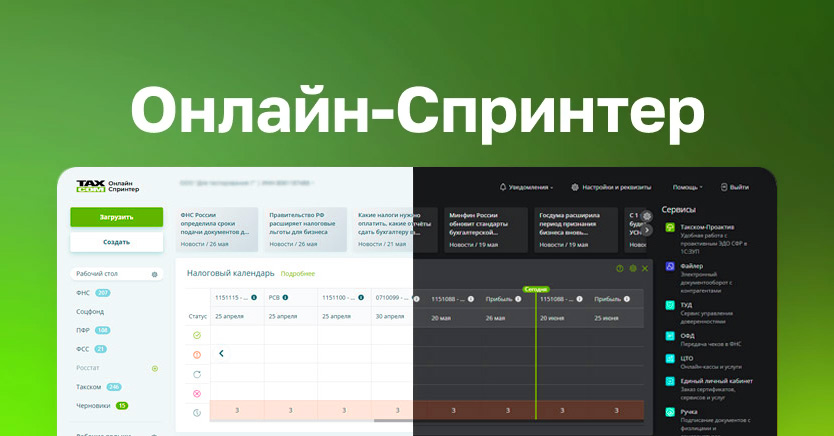834x436 pixels.
Task: Click pending count 3 under 25 июня
Action: click(616, 410)
